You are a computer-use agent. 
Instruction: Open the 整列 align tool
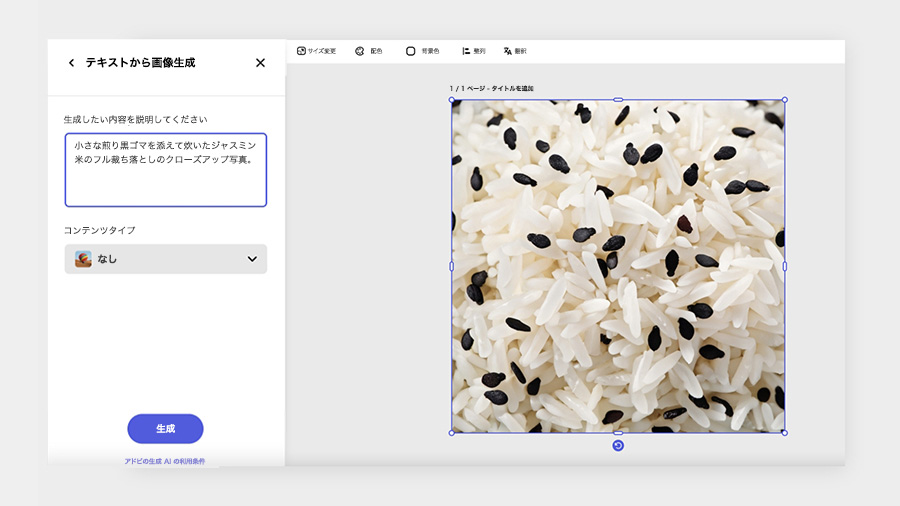(474, 51)
